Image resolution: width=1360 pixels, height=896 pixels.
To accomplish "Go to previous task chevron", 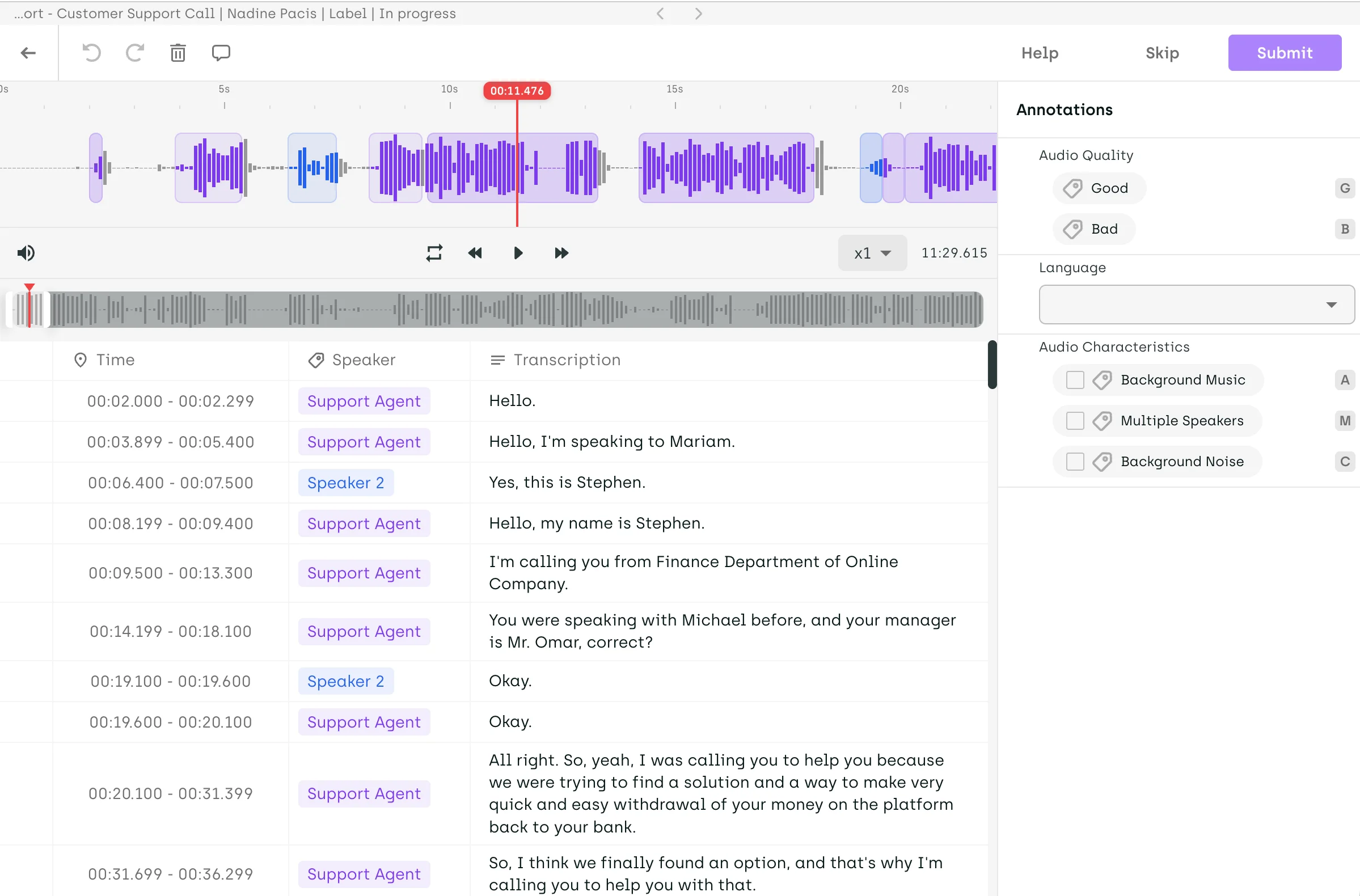I will tap(660, 13).
